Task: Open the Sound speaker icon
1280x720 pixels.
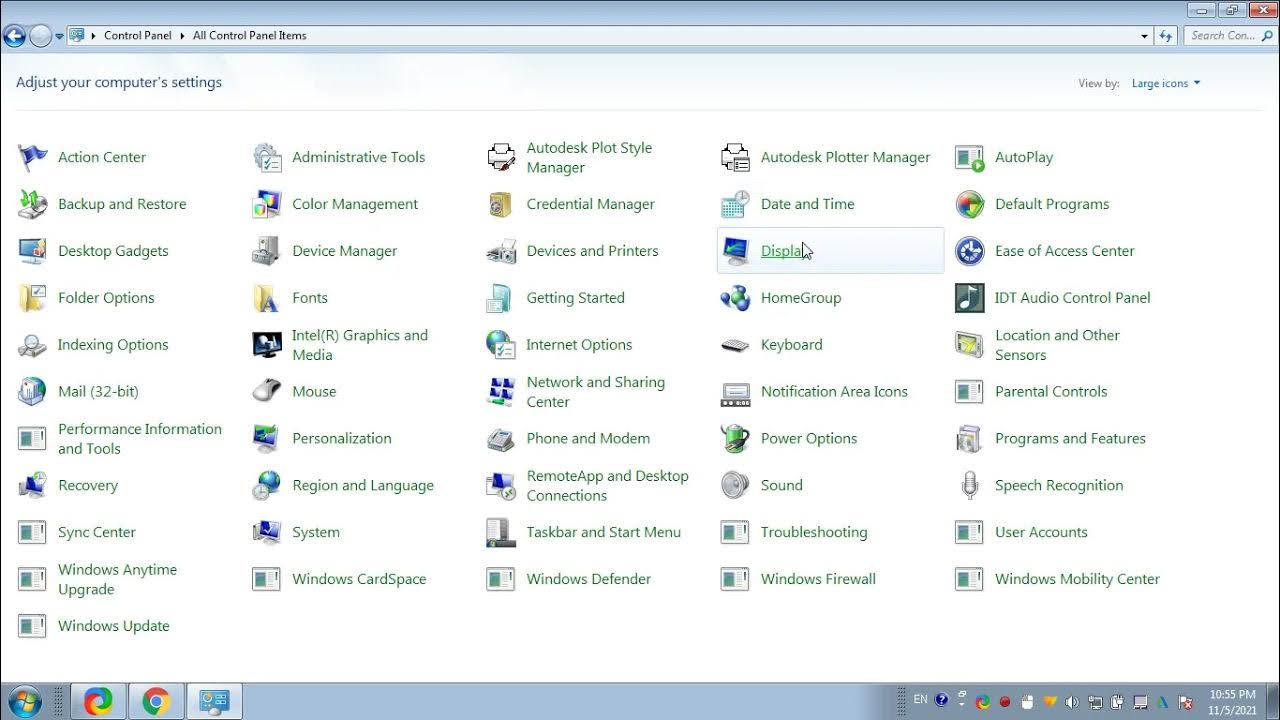Action: (x=735, y=486)
